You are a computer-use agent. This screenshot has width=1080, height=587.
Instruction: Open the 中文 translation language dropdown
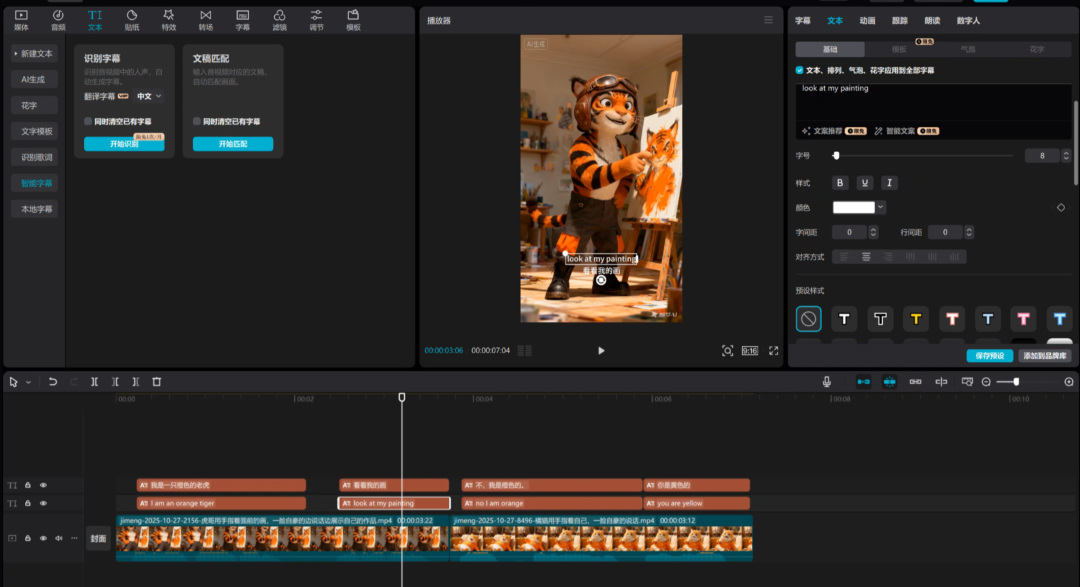pyautogui.click(x=149, y=97)
